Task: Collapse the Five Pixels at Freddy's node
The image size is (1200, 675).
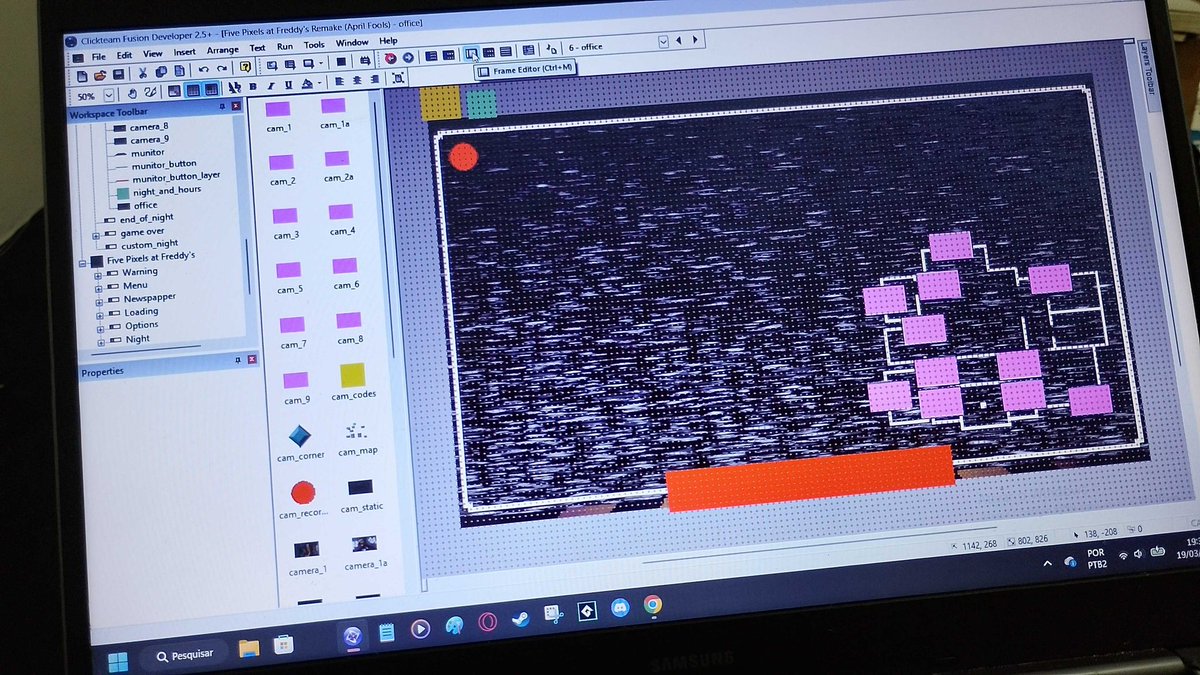Action: [81, 262]
